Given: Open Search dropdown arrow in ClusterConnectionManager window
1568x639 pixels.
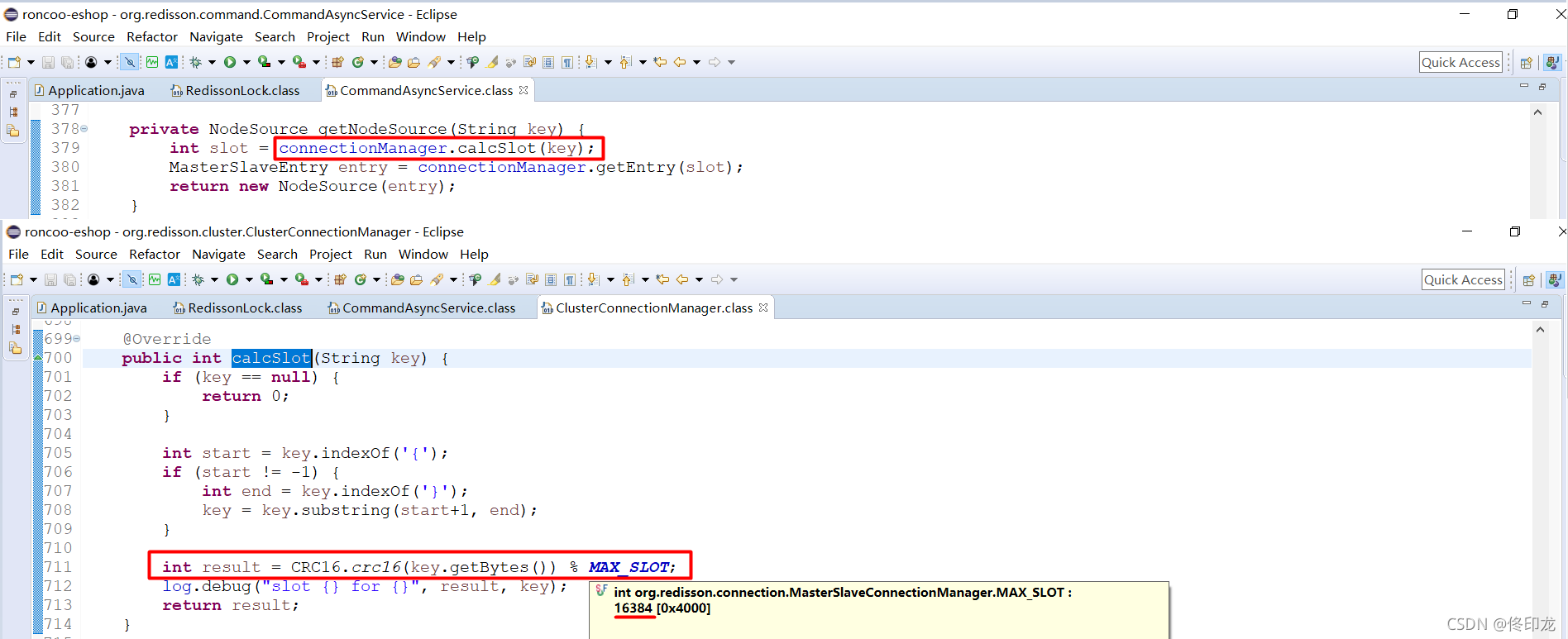Looking at the screenshot, I should pos(453,279).
